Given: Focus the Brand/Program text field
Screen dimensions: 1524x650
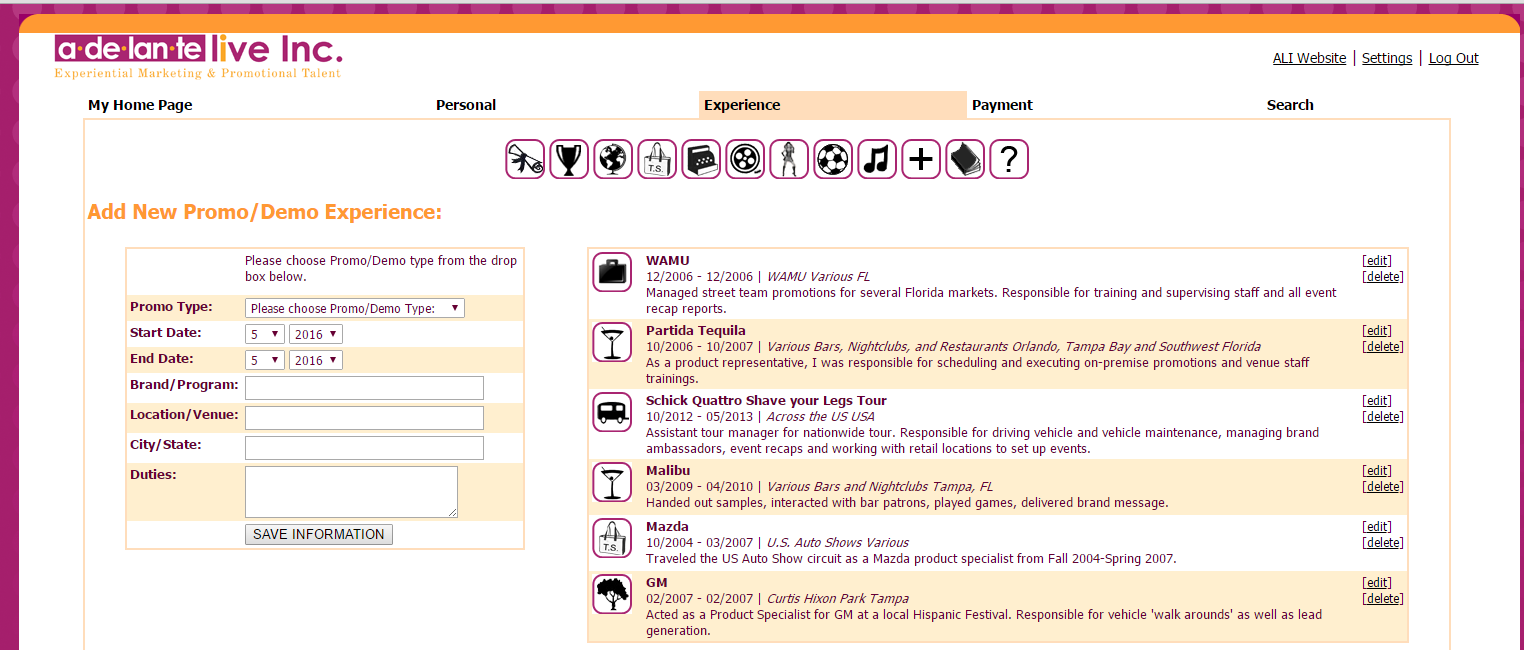Looking at the screenshot, I should click(x=364, y=388).
